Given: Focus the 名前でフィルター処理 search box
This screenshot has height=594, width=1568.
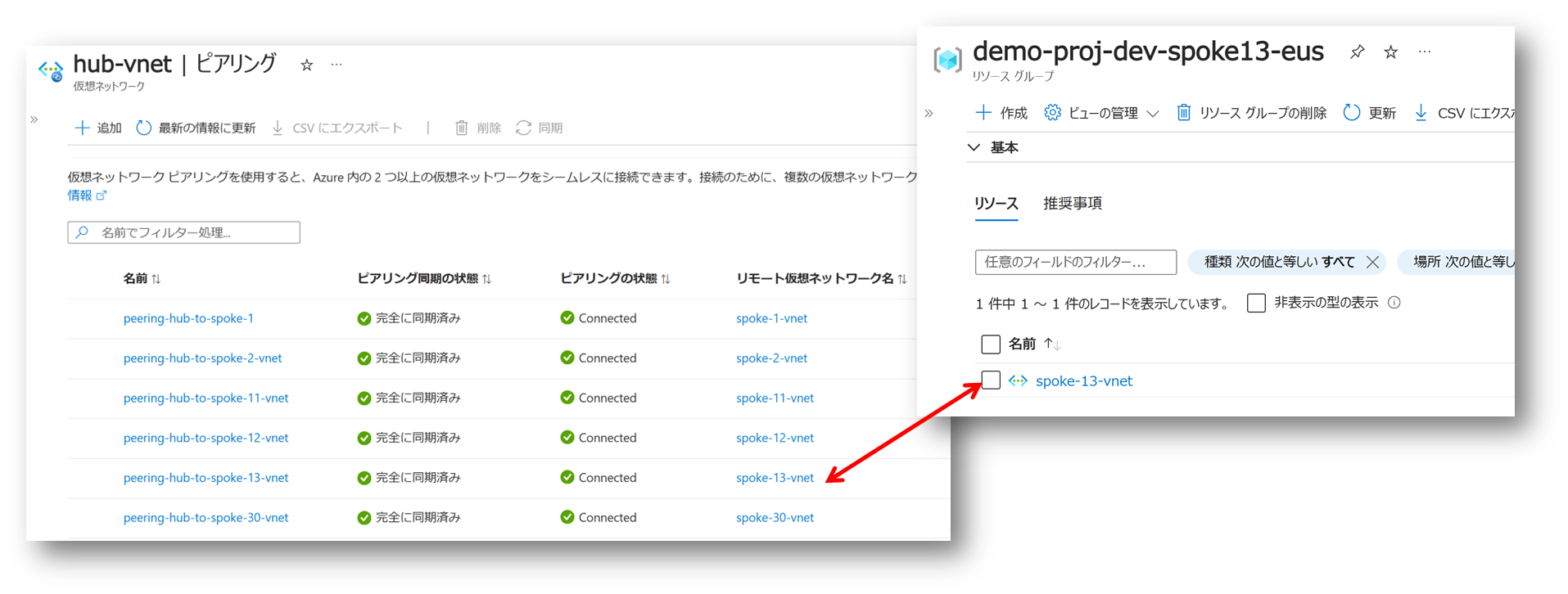Looking at the screenshot, I should [183, 232].
